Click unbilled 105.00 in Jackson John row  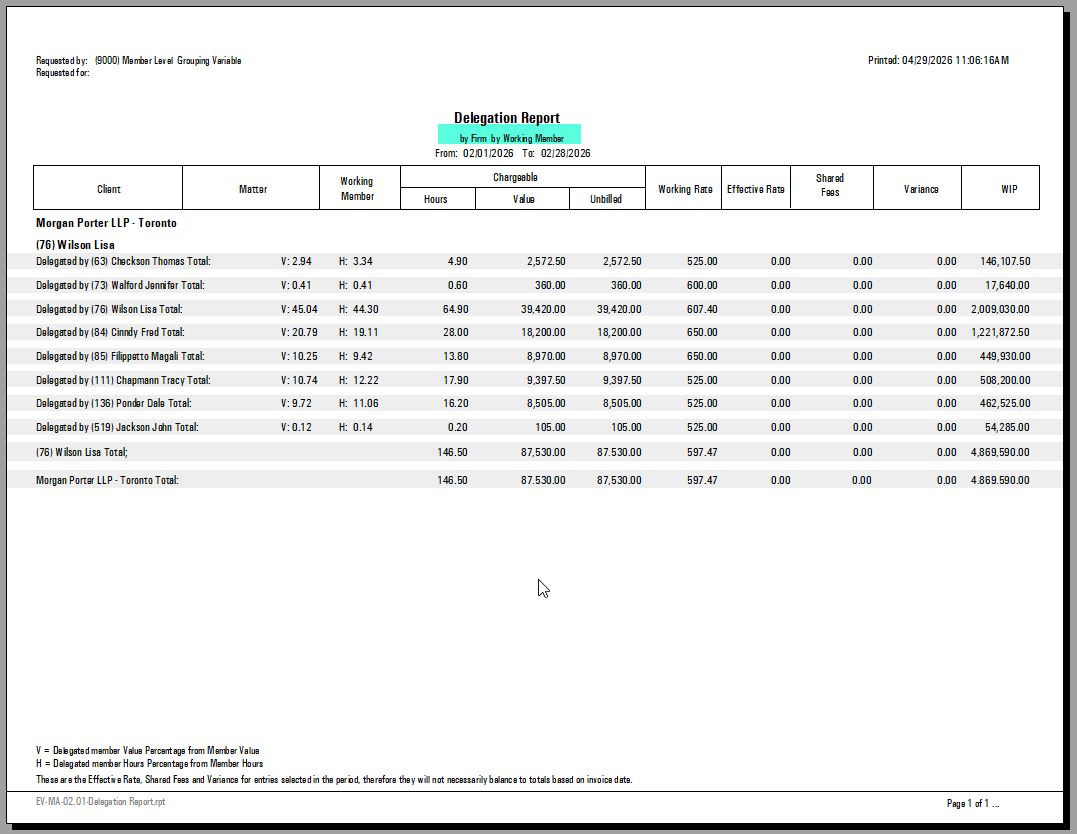click(626, 427)
